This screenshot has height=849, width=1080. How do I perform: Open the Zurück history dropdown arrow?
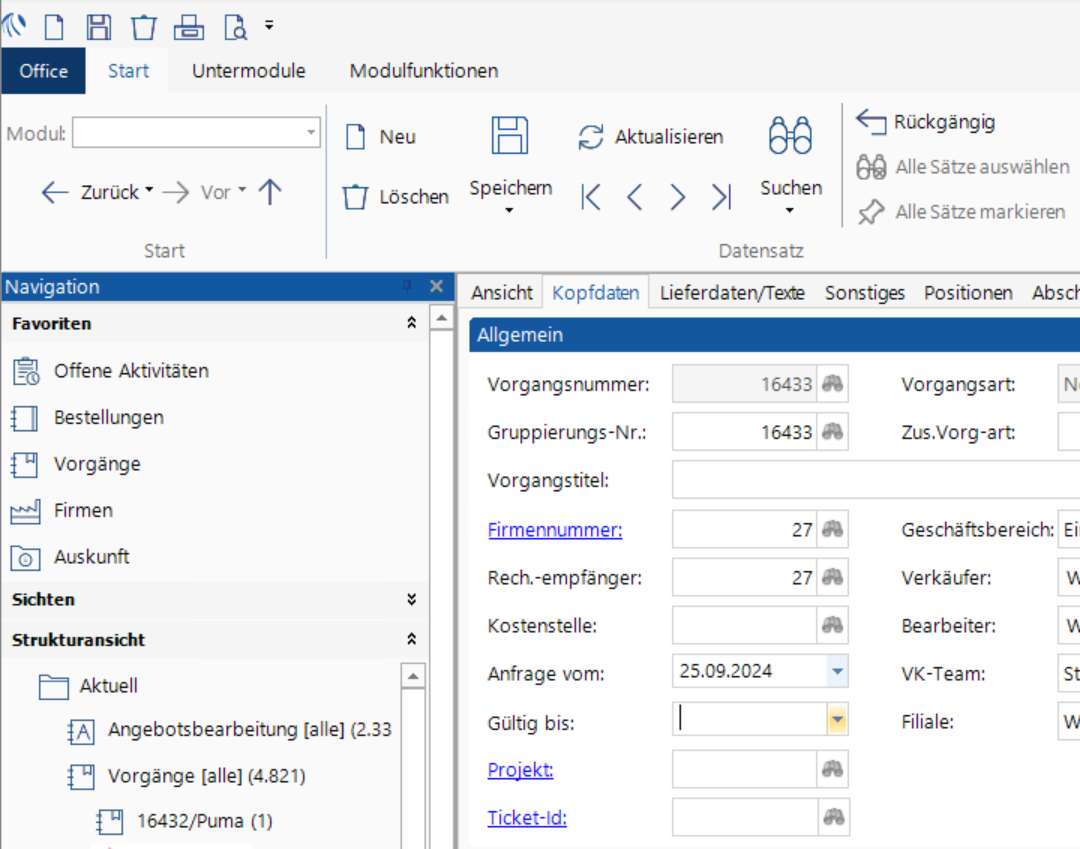tap(149, 189)
